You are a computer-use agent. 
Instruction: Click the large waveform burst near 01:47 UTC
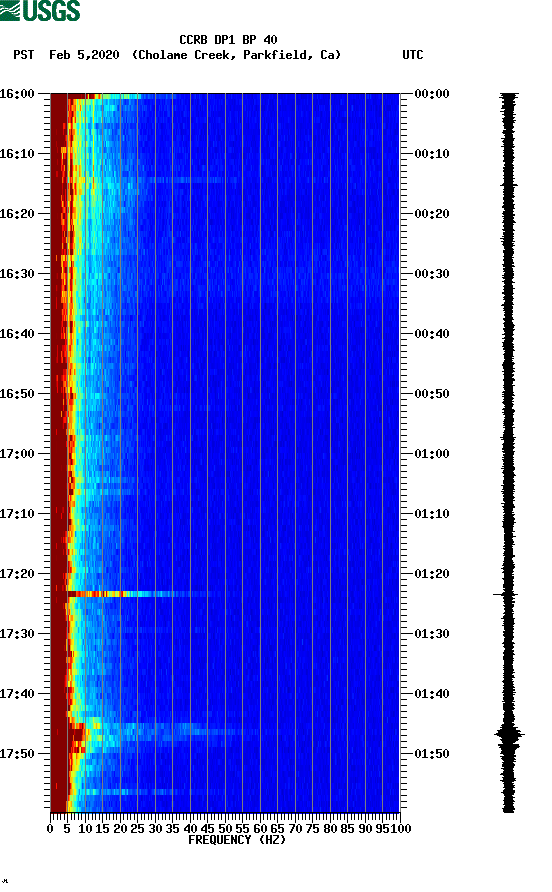pyautogui.click(x=509, y=735)
